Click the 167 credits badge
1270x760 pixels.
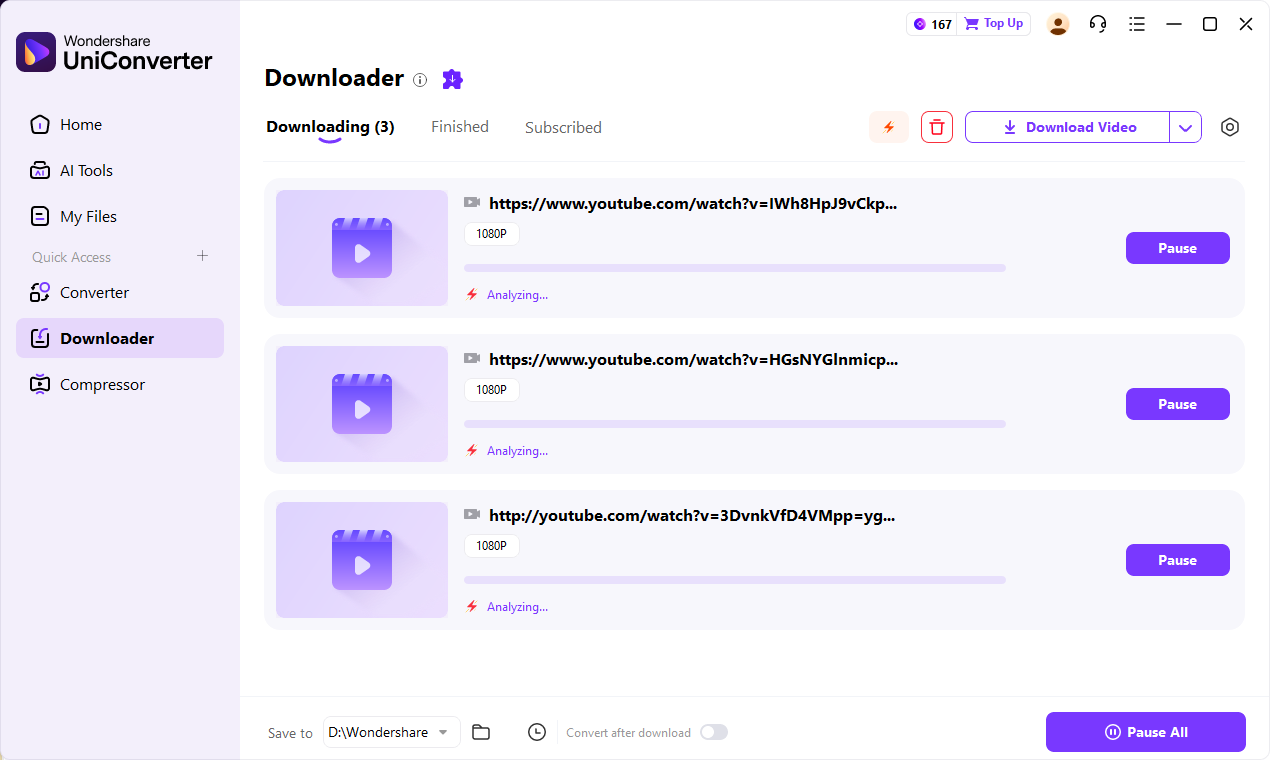pos(932,24)
